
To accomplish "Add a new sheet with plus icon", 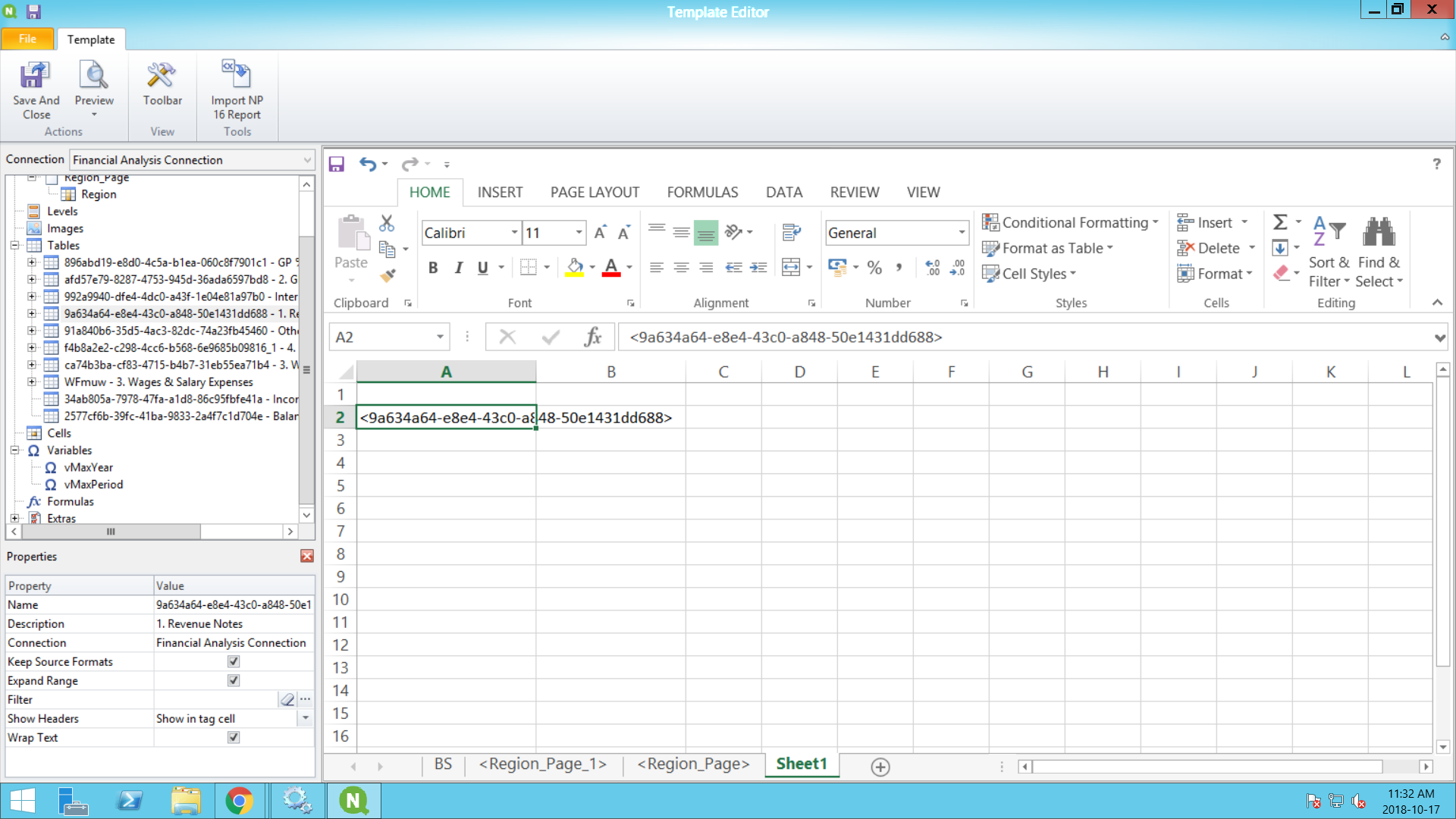I will coord(880,767).
